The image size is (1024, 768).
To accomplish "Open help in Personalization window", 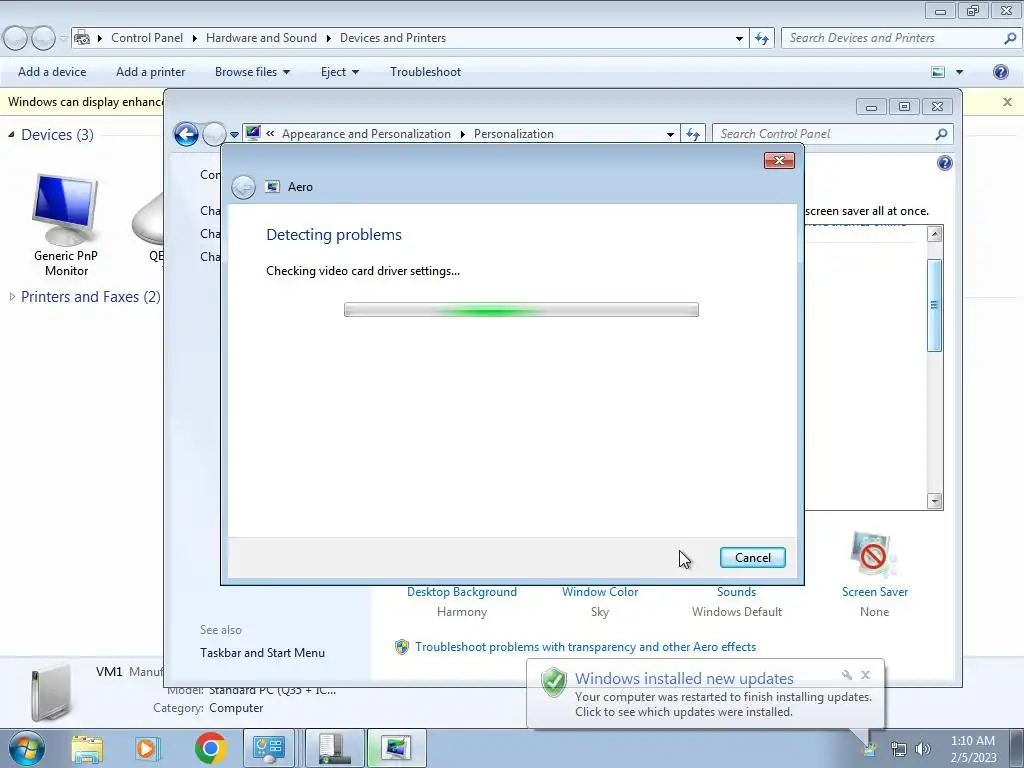I will [944, 163].
